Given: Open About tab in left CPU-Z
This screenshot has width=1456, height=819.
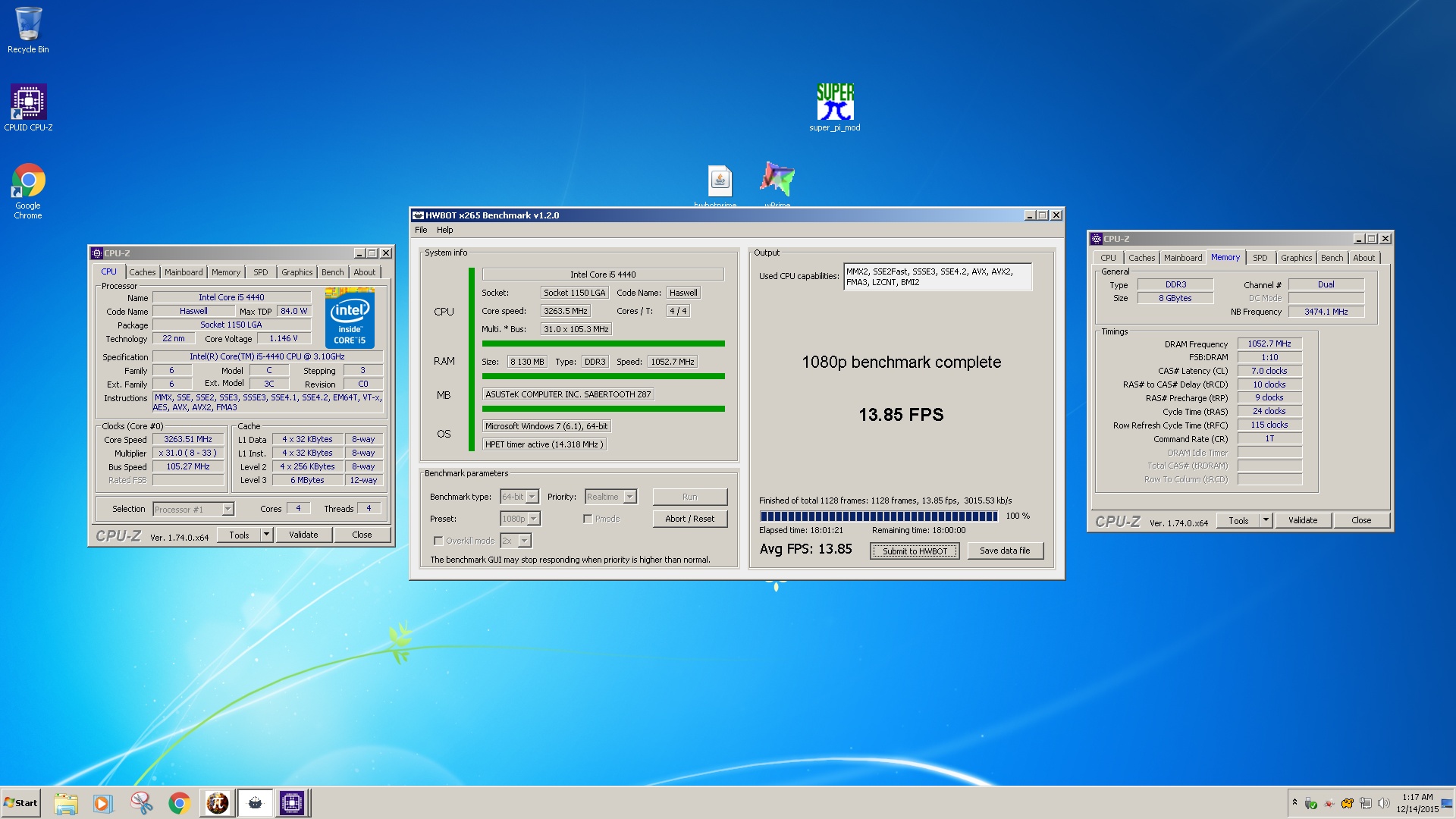Looking at the screenshot, I should point(365,272).
